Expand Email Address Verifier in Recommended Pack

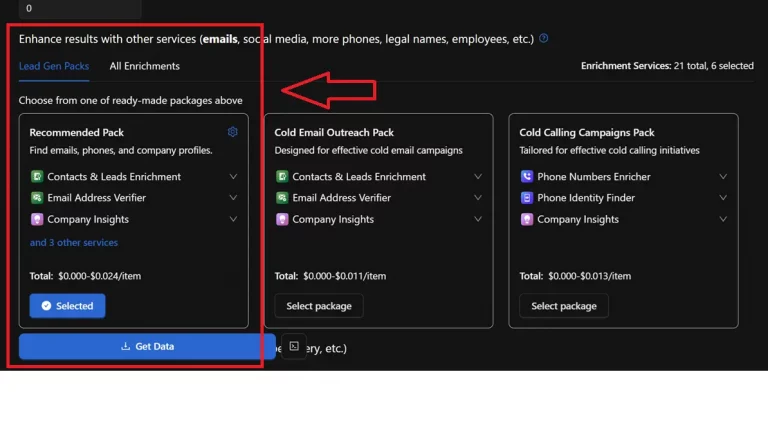click(233, 198)
